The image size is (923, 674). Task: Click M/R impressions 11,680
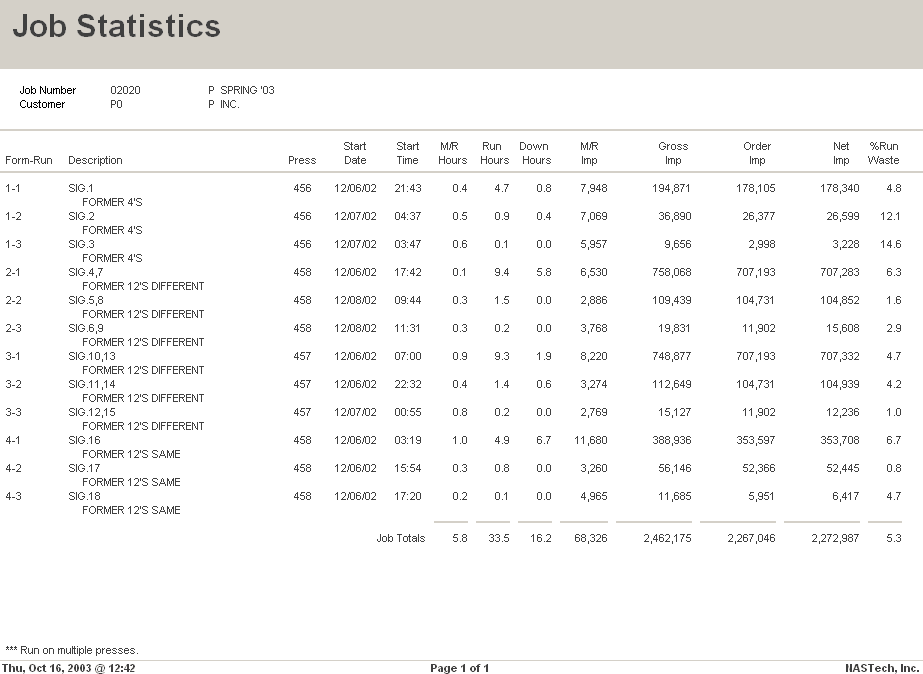pyautogui.click(x=590, y=440)
